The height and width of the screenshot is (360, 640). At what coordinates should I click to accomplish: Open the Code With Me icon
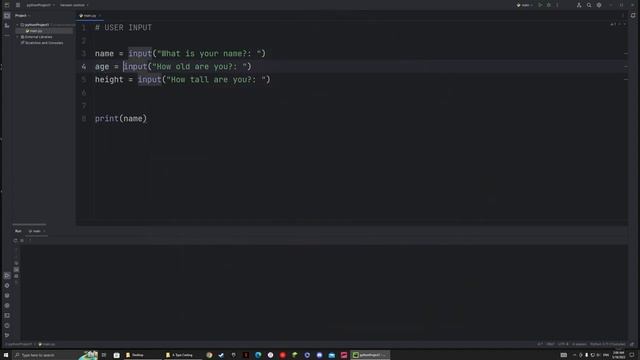coord(579,5)
